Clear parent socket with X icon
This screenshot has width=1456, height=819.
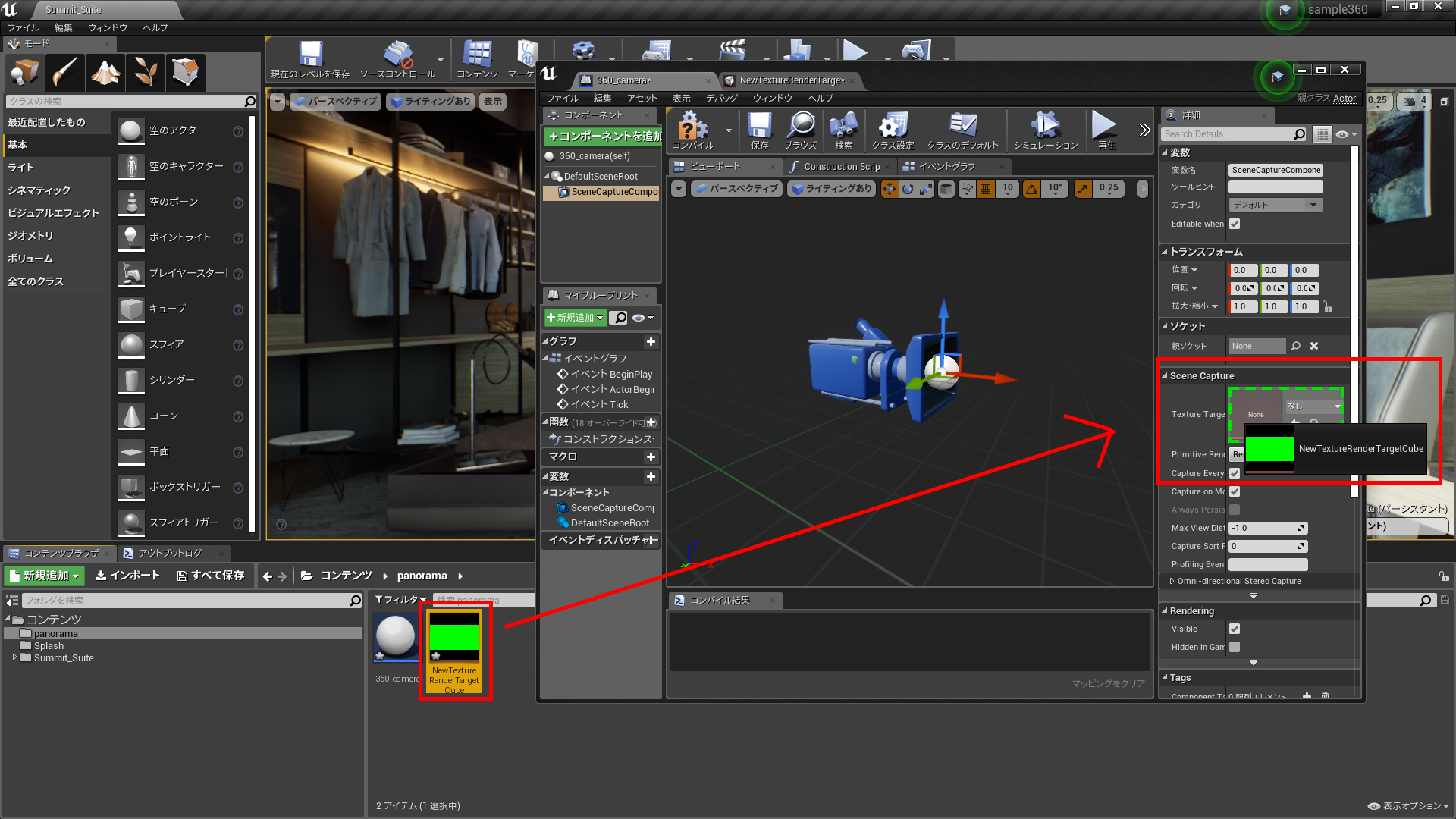(x=1314, y=346)
